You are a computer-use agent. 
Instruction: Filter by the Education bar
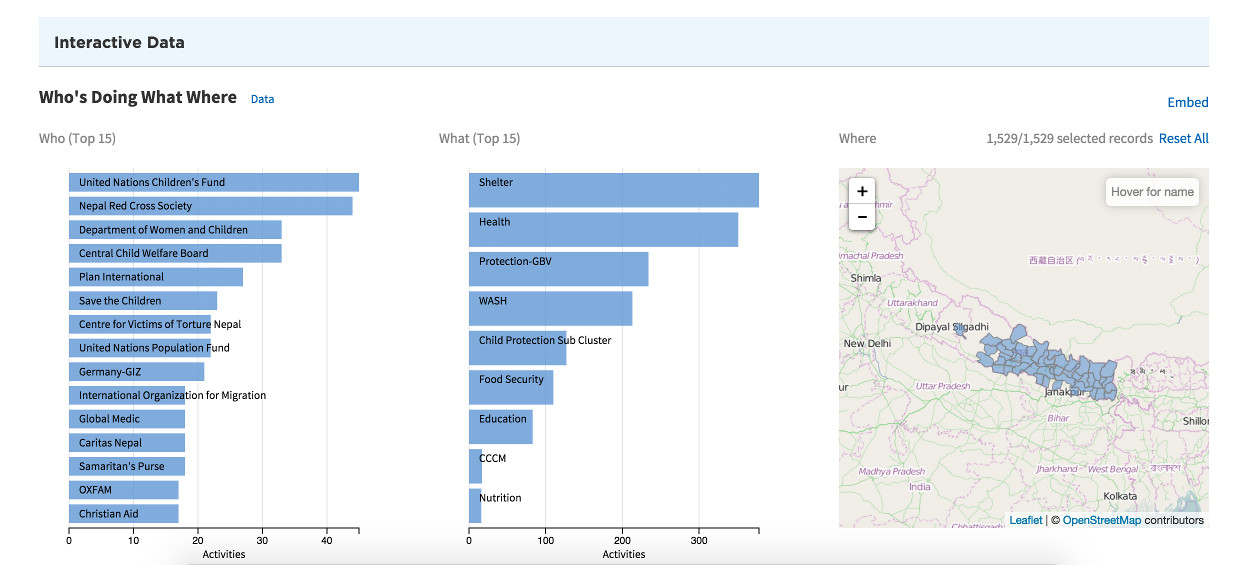click(501, 426)
